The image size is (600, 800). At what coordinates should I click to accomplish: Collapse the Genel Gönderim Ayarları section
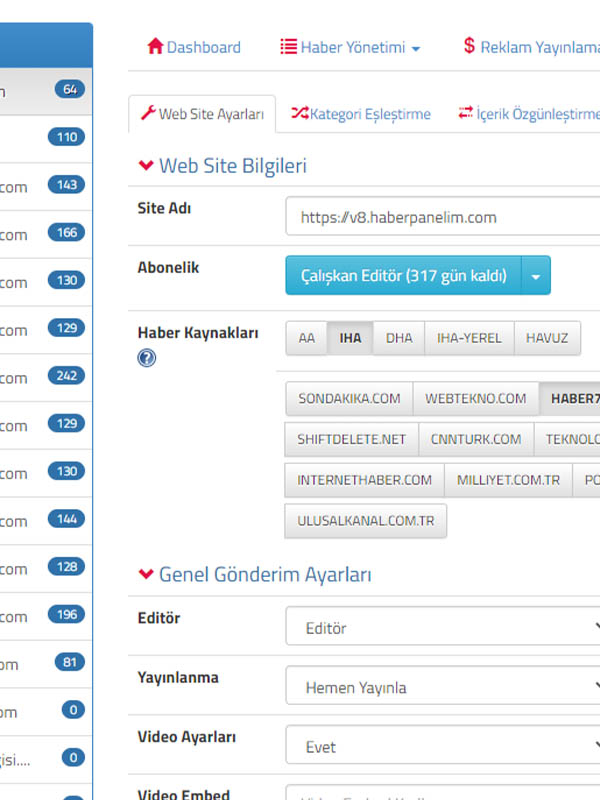(x=147, y=574)
